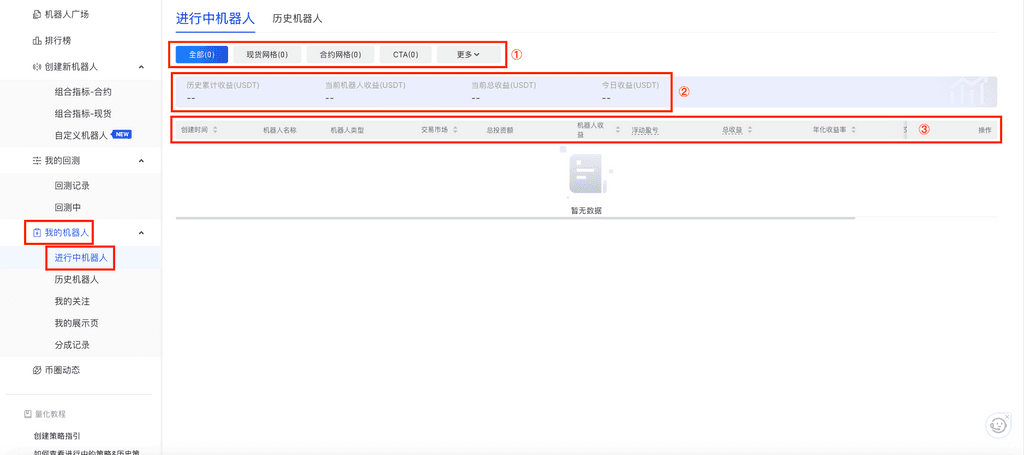The height and width of the screenshot is (455, 1024).
Task: Open the 更多 filter dropdown
Action: pos(468,54)
